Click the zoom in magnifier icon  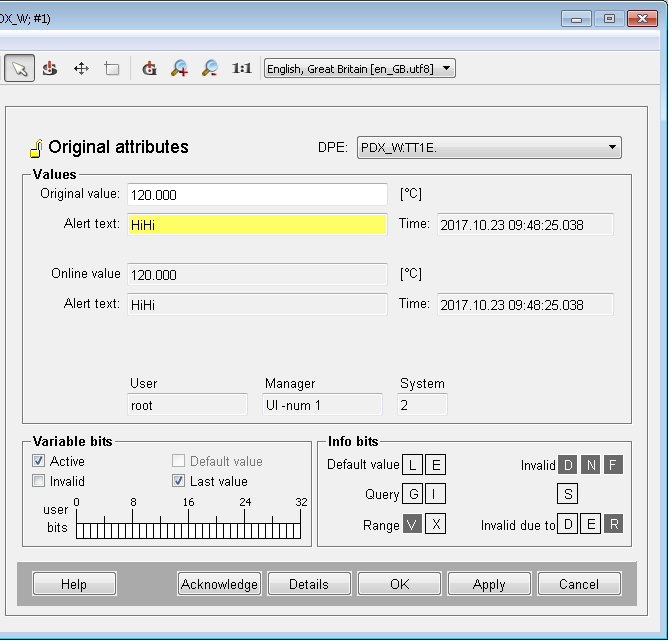pyautogui.click(x=179, y=68)
